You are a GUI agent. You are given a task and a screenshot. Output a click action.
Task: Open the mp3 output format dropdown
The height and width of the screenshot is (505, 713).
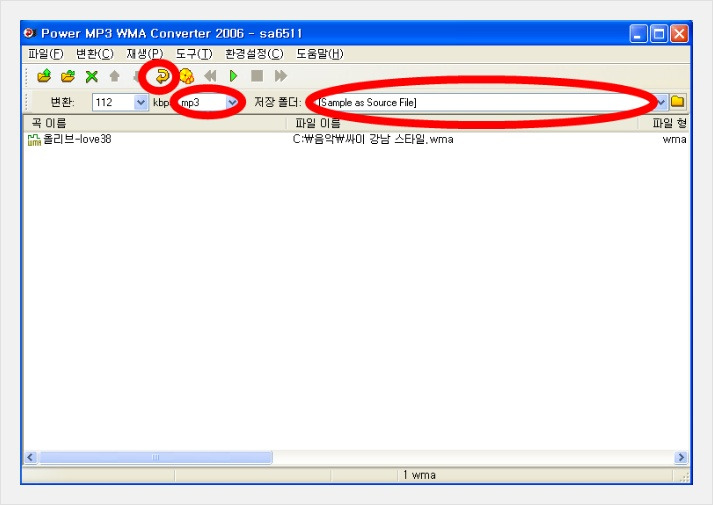coord(232,102)
